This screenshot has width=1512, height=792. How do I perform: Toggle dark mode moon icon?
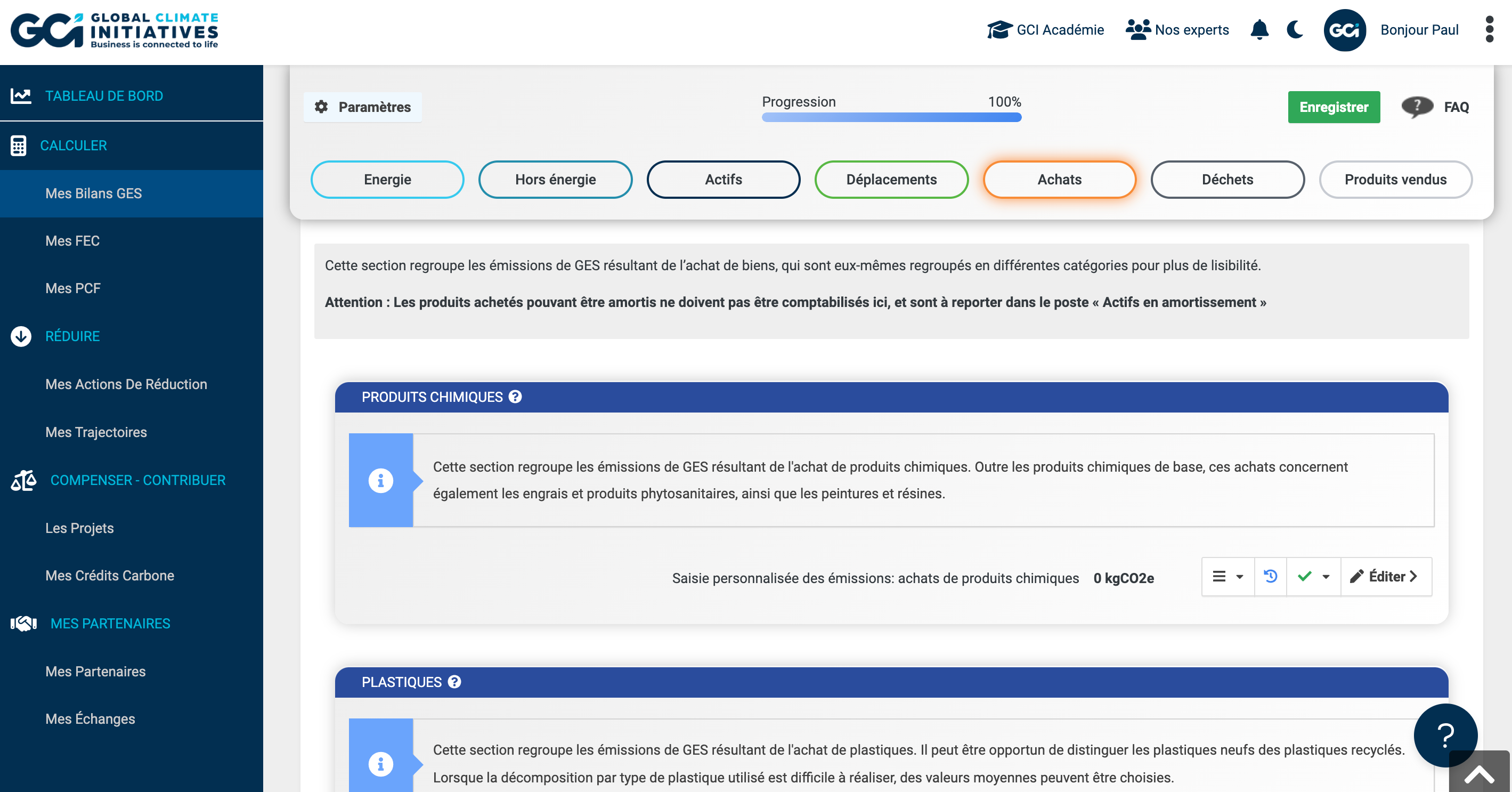click(1295, 30)
